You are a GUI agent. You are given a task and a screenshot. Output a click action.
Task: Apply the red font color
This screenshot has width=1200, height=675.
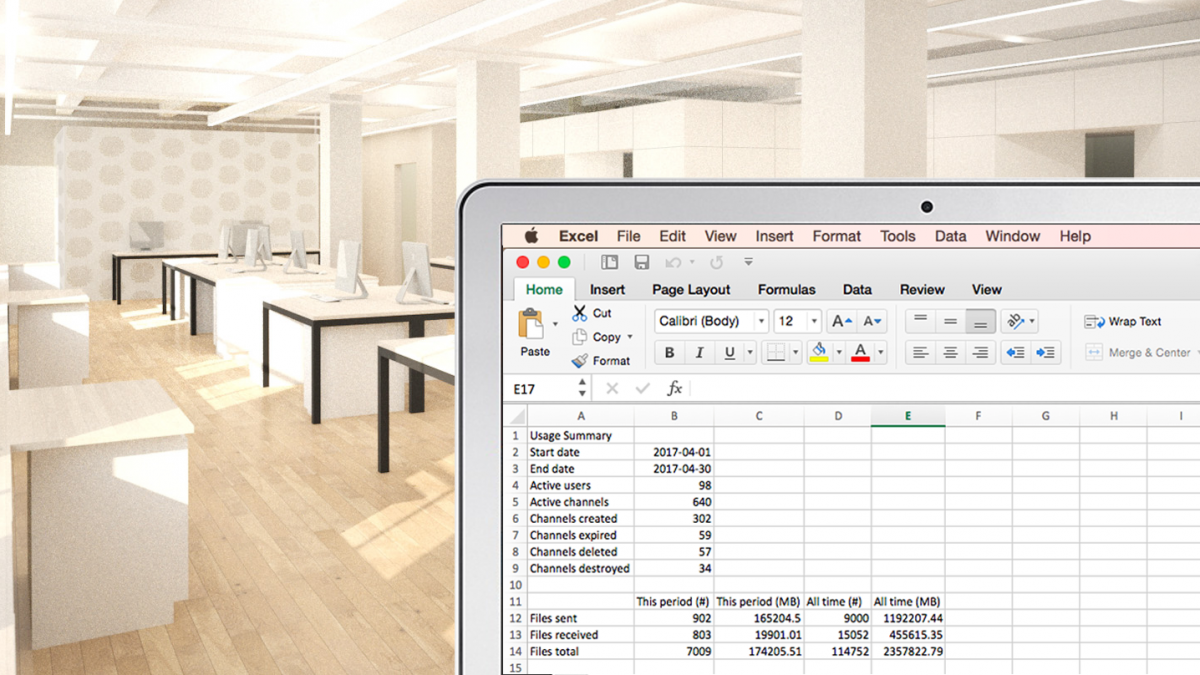click(x=860, y=353)
